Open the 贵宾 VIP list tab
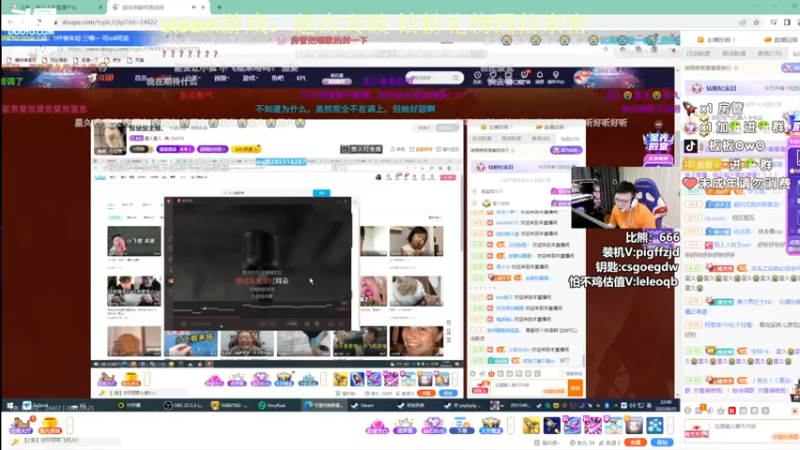Screen dimensions: 800x450 (769, 54)
